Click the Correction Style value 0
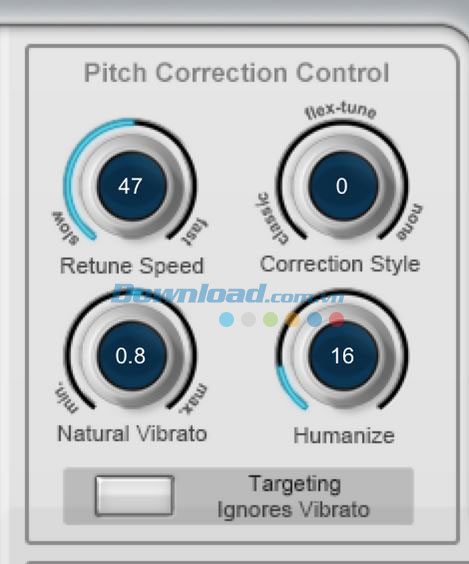Image resolution: width=469 pixels, height=564 pixels. point(342,186)
